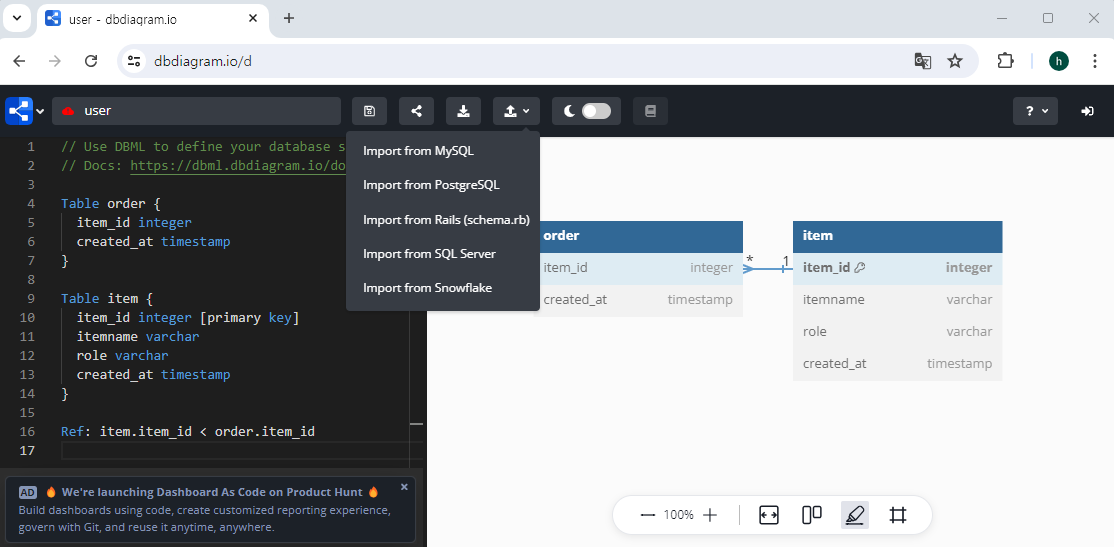Reload the page with browser refresh
The height and width of the screenshot is (547, 1114).
(91, 61)
